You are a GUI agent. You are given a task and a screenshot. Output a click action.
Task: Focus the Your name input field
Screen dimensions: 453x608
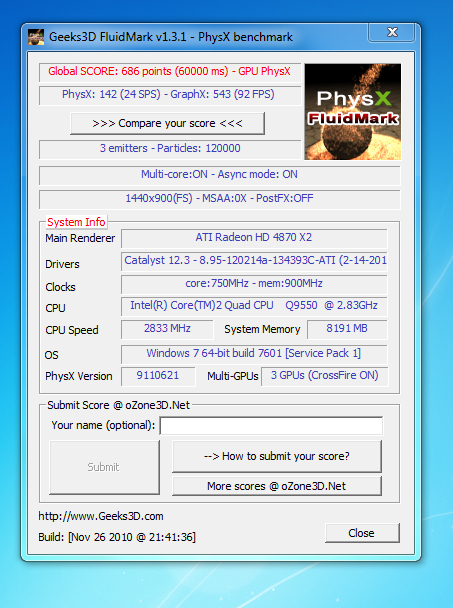coord(271,426)
